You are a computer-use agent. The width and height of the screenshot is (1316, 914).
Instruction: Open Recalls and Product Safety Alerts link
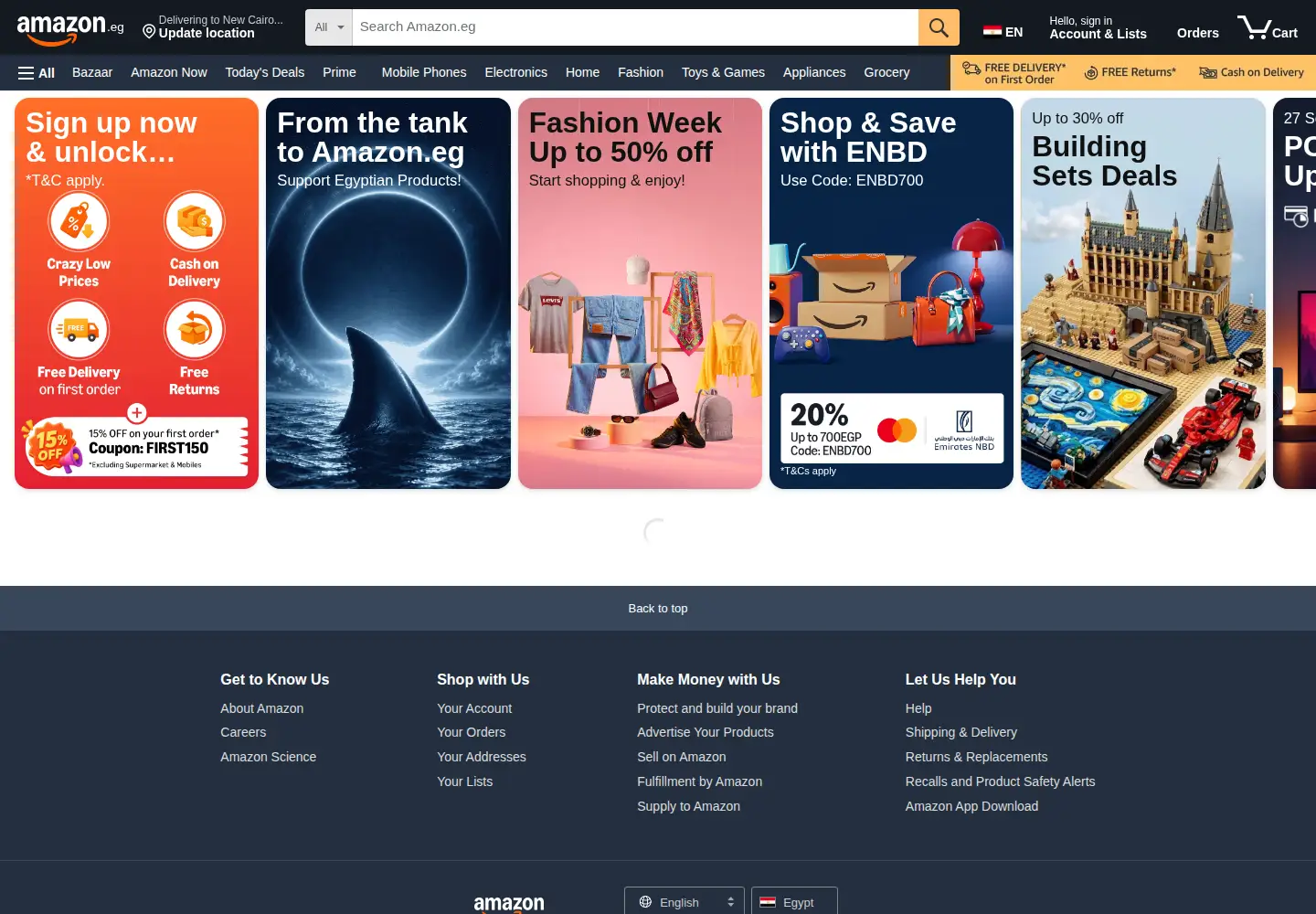(1000, 781)
